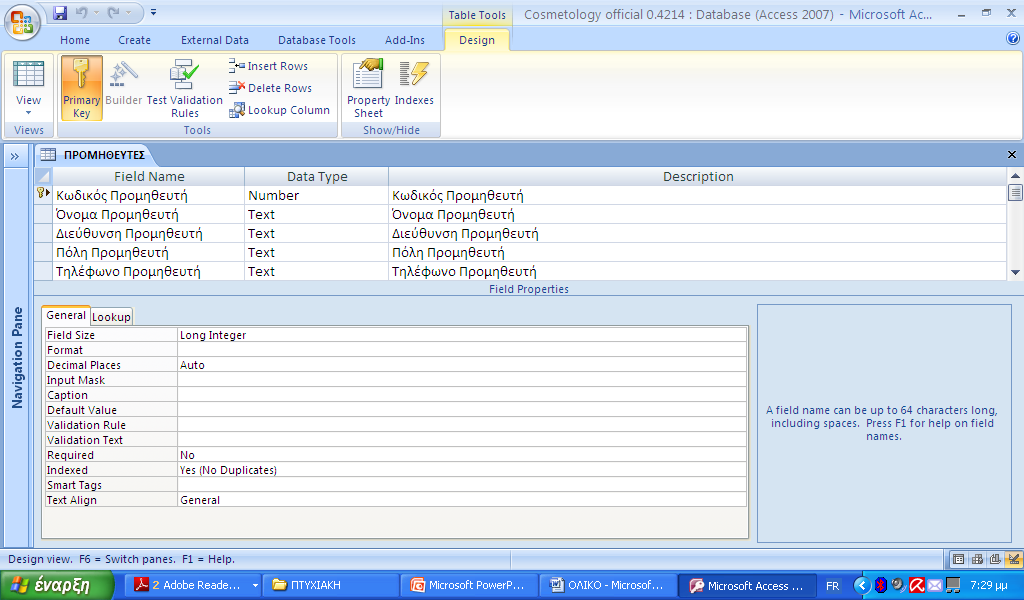Image resolution: width=1024 pixels, height=600 pixels.
Task: Toggle the Indexes window
Action: tap(414, 82)
